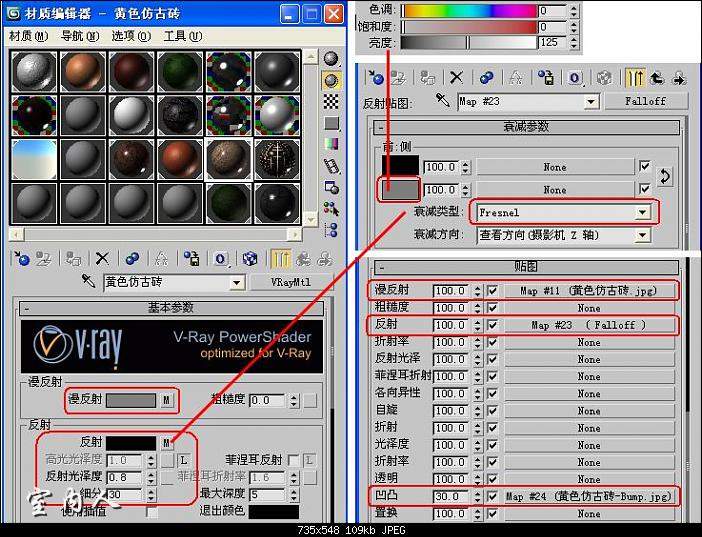Collapse the 基本参数 rollout
The width and height of the screenshot is (702, 537).
[171, 308]
